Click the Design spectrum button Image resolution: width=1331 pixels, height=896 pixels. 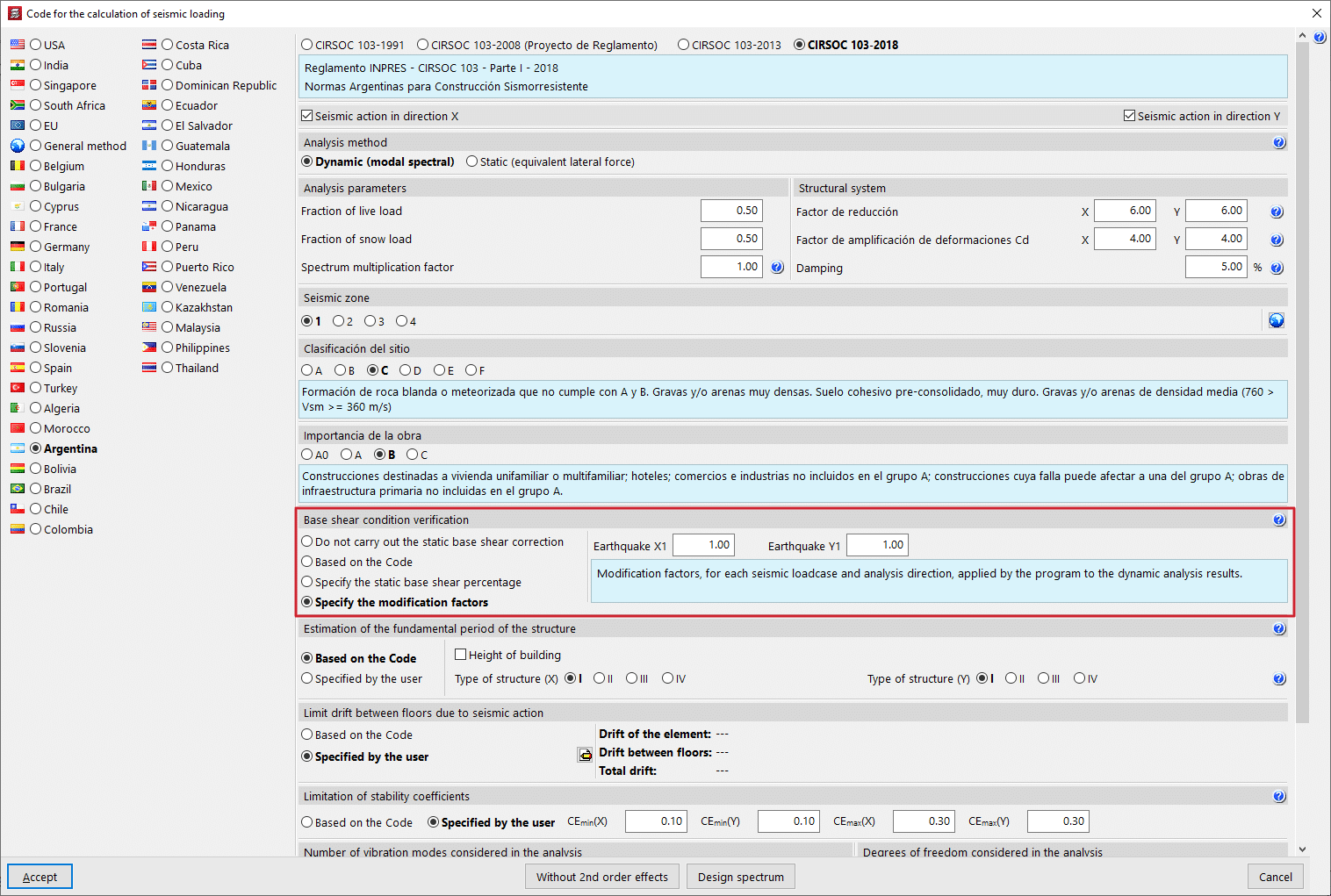tap(740, 877)
